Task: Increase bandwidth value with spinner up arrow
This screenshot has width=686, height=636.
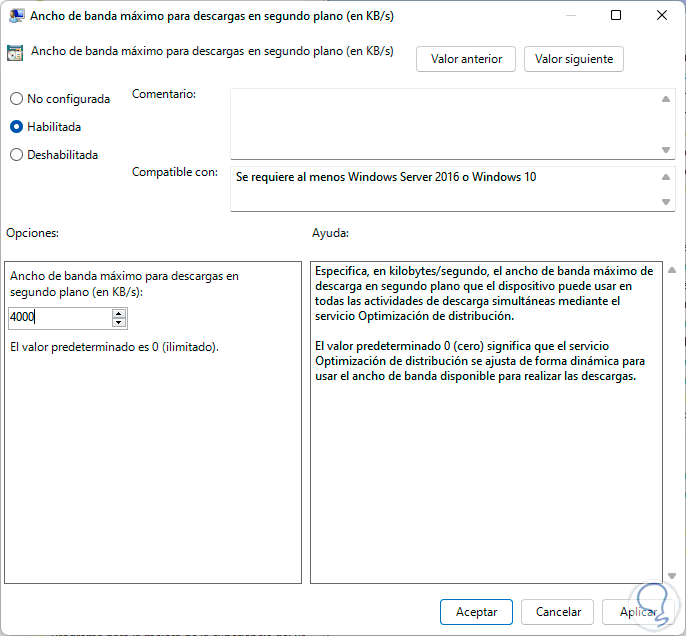Action: point(119,313)
